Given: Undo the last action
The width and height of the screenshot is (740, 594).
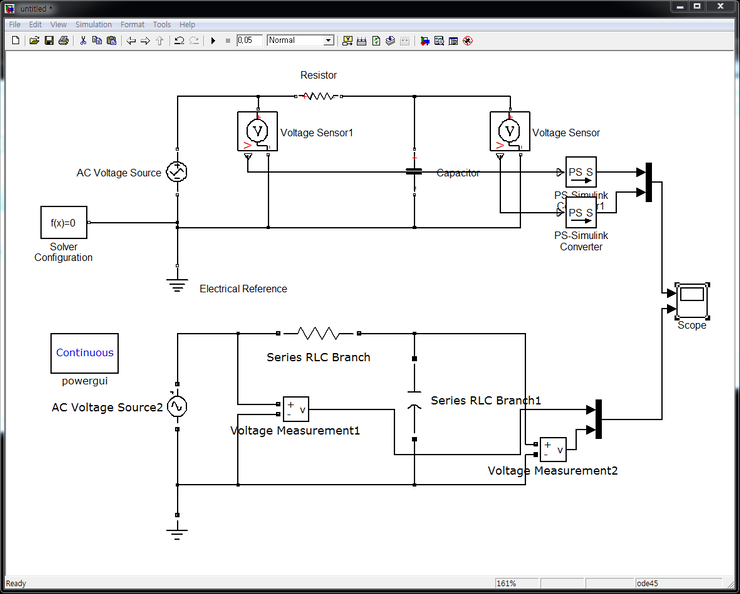Looking at the screenshot, I should [179, 41].
